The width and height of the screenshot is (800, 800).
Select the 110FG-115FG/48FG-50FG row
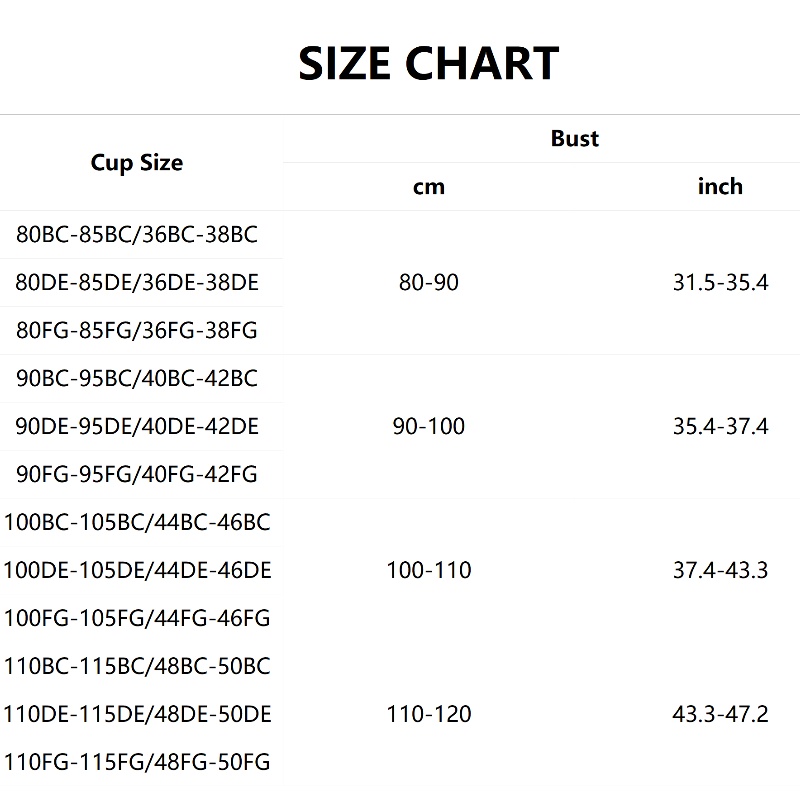[x=137, y=763]
